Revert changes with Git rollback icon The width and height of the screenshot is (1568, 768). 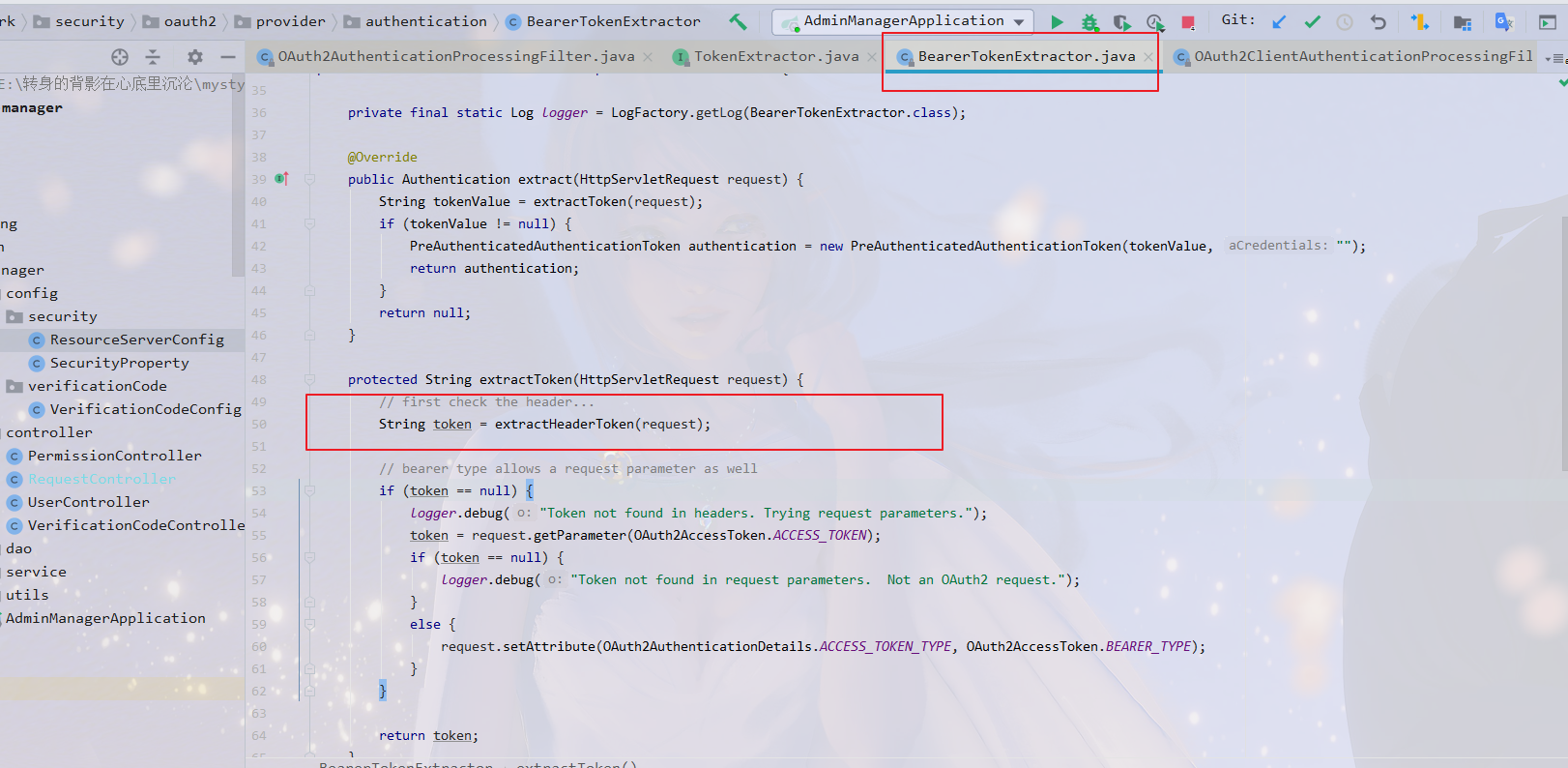click(x=1379, y=21)
